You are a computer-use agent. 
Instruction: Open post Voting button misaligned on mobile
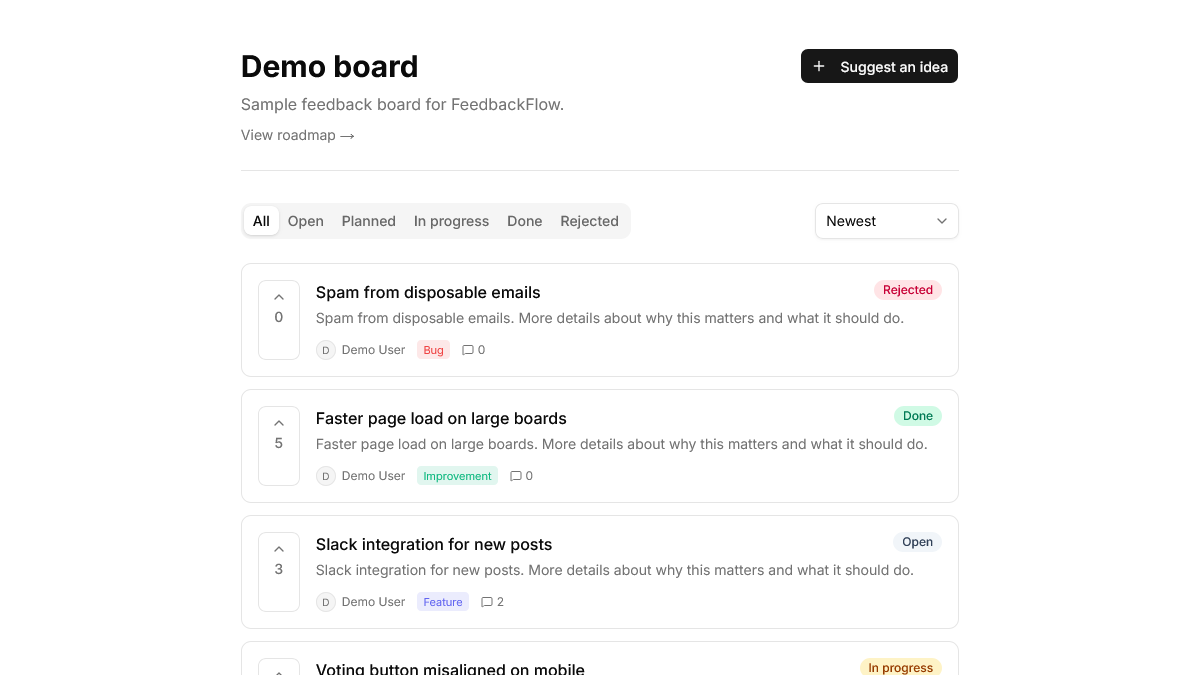pos(450,668)
